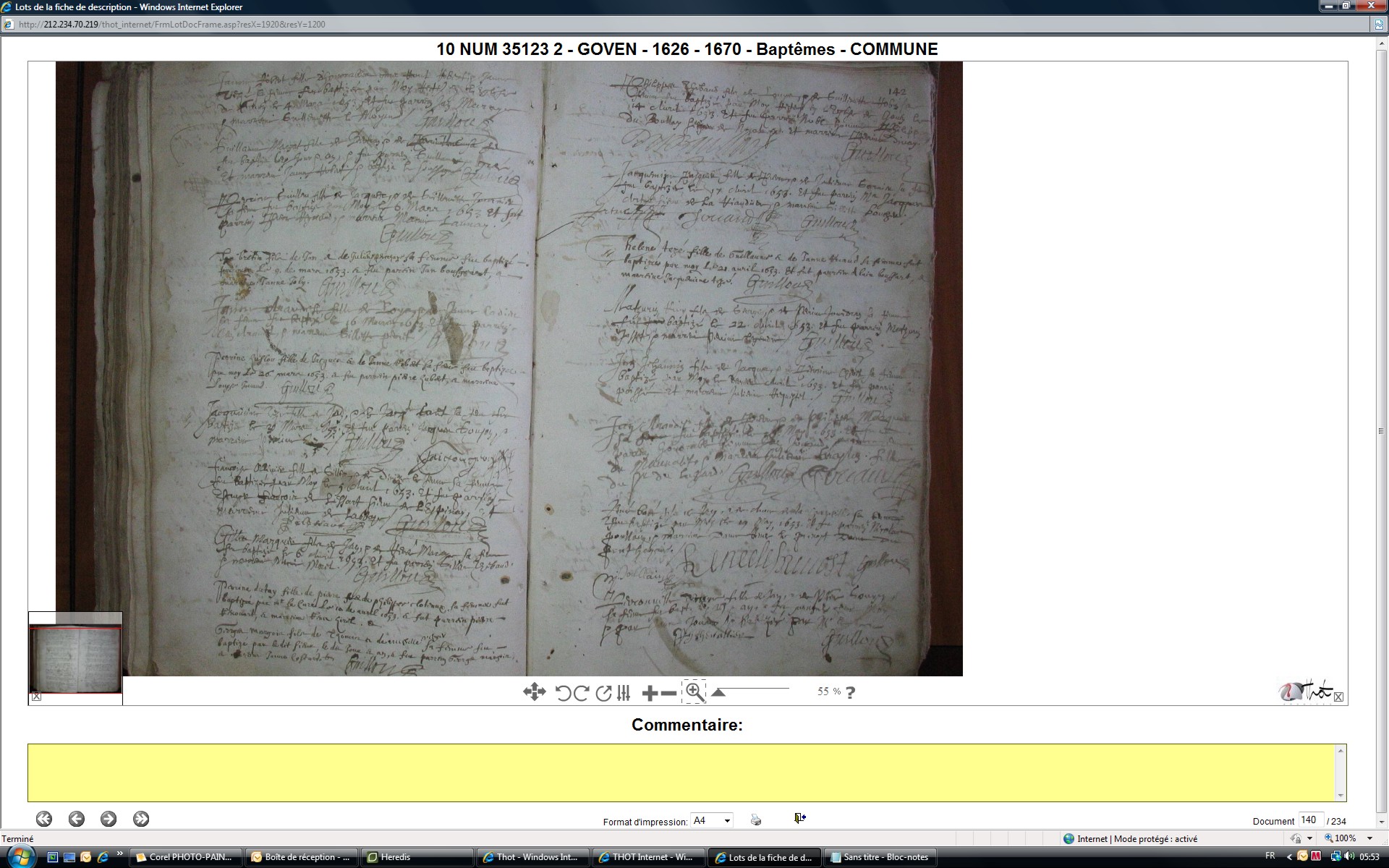Click the reset rotation icon
1389x868 pixels.
(x=603, y=693)
